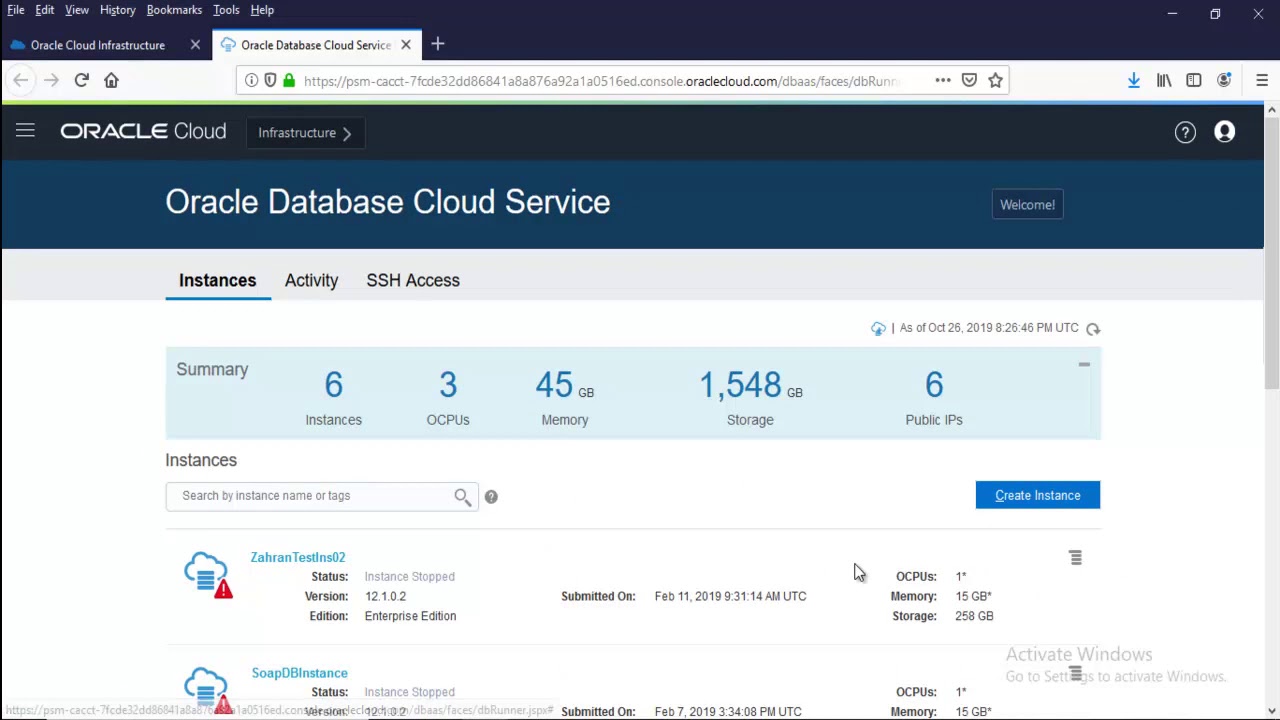This screenshot has height=720, width=1280.
Task: Click the search magnifier icon
Action: (x=462, y=496)
